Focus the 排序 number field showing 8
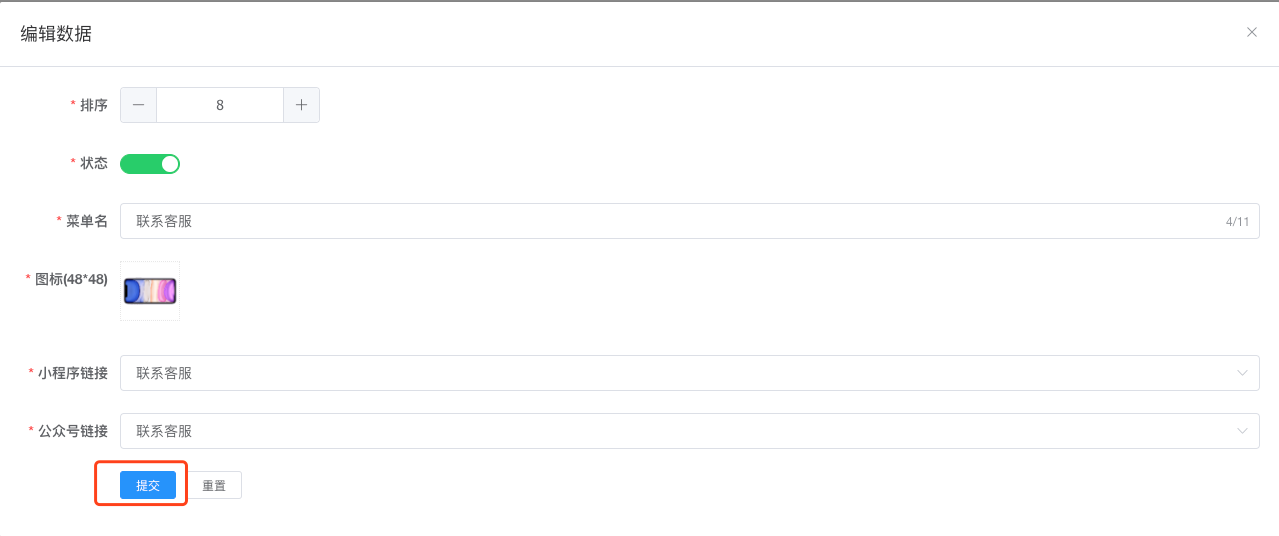 220,105
